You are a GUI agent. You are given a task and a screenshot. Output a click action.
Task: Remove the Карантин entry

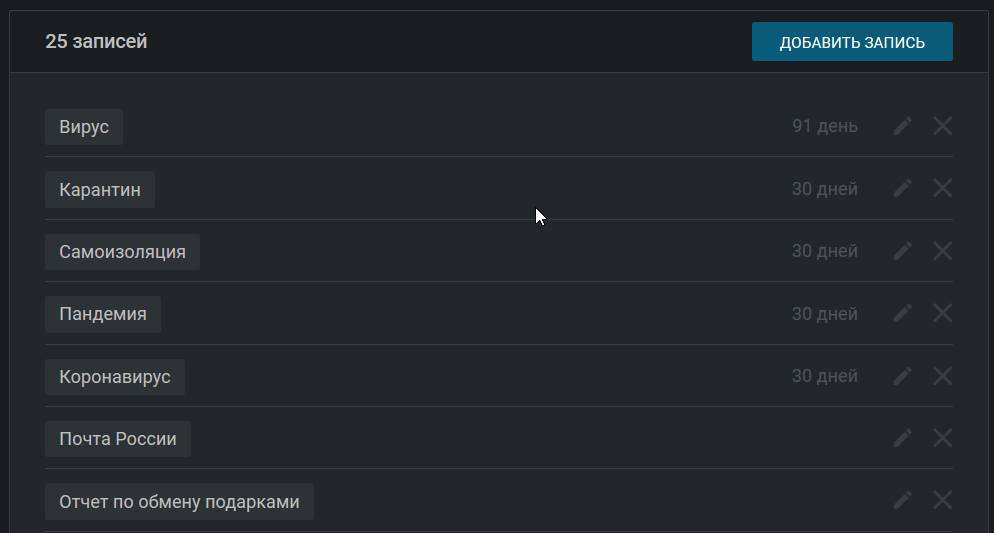[942, 188]
